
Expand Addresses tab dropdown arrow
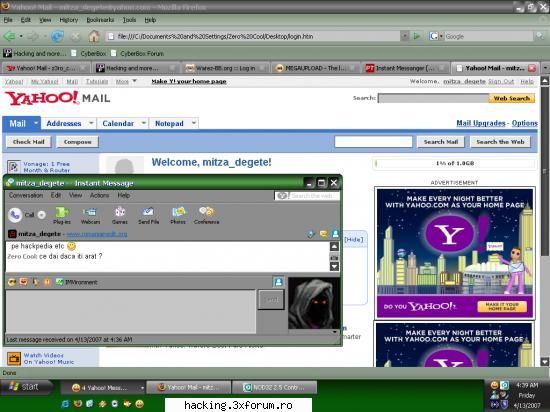click(91, 123)
